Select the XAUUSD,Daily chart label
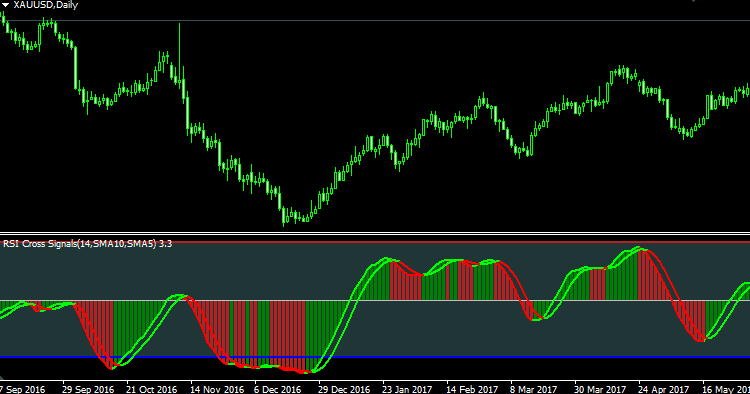750x394 pixels. click(x=45, y=5)
